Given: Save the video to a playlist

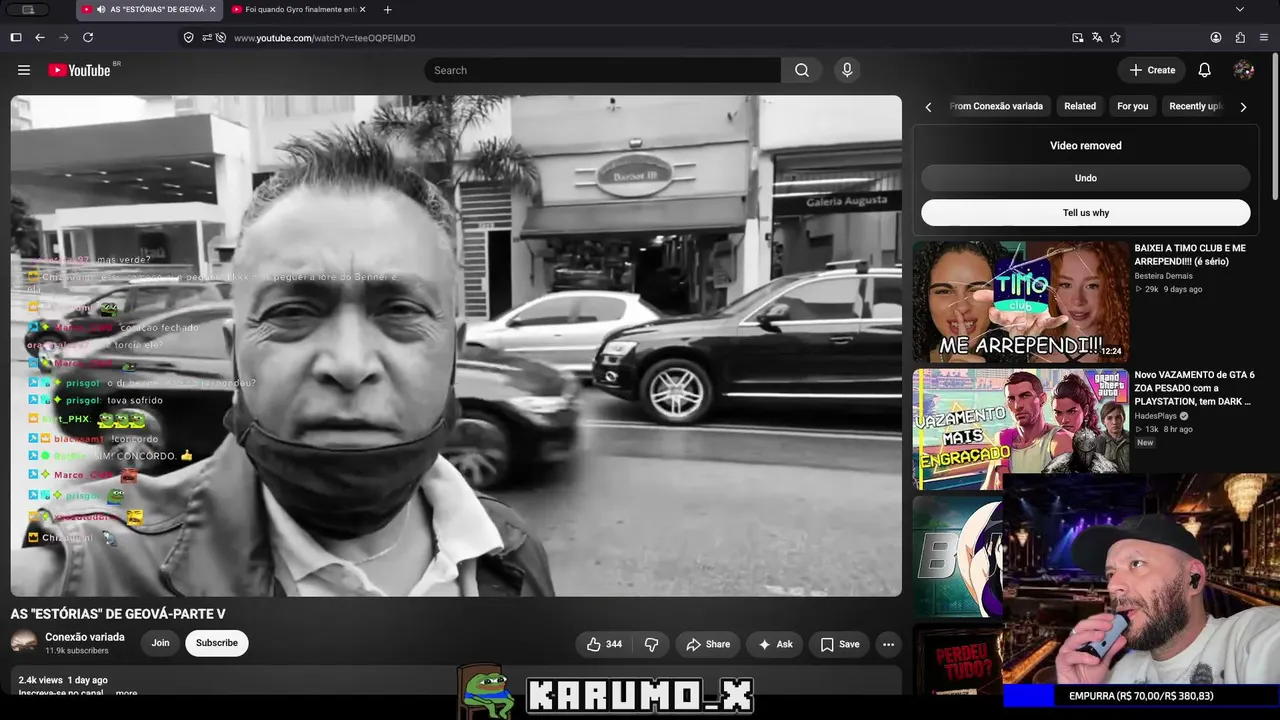Looking at the screenshot, I should tap(840, 645).
